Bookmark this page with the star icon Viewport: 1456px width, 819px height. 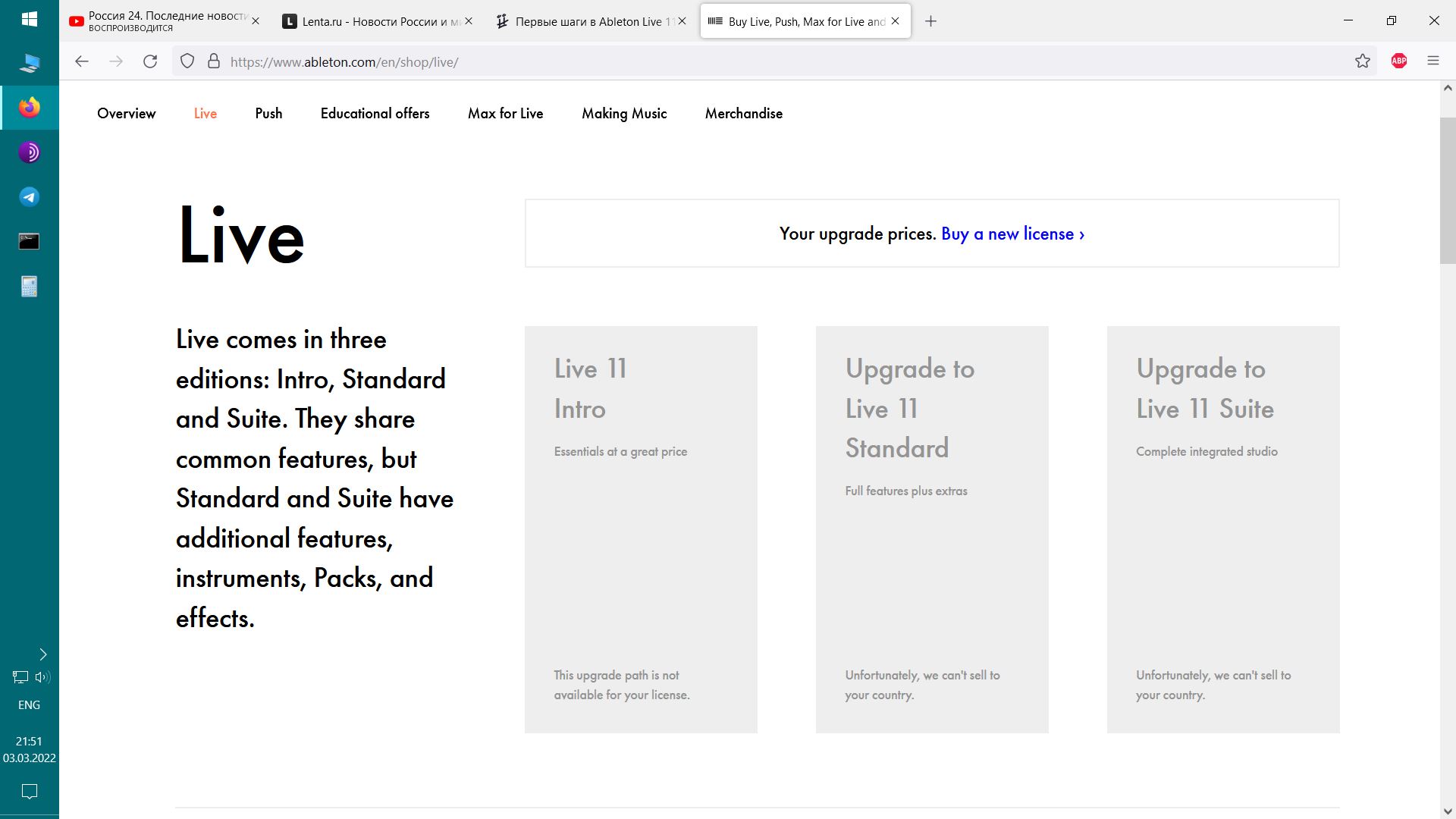tap(1363, 61)
